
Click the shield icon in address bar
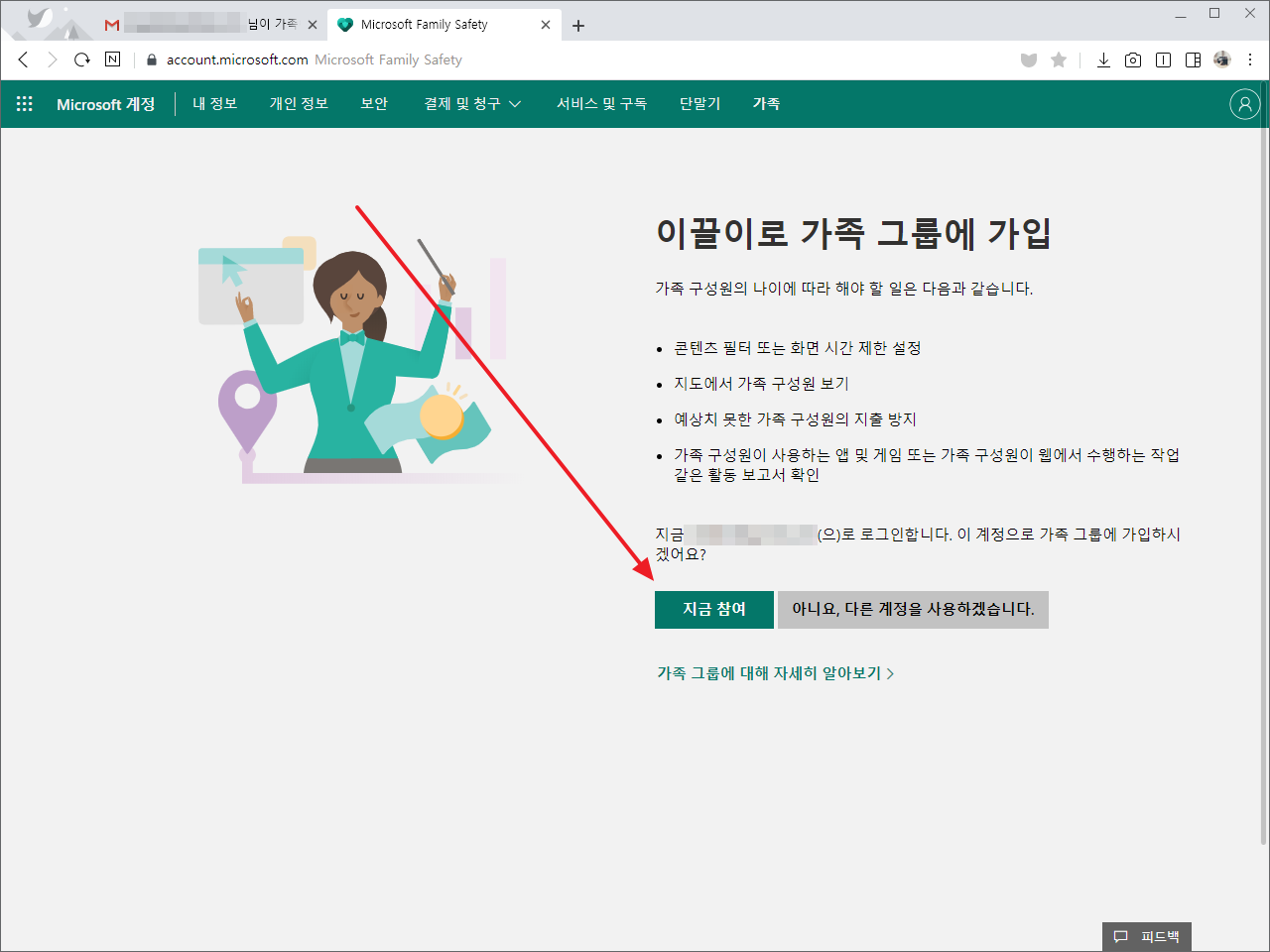click(x=1029, y=60)
